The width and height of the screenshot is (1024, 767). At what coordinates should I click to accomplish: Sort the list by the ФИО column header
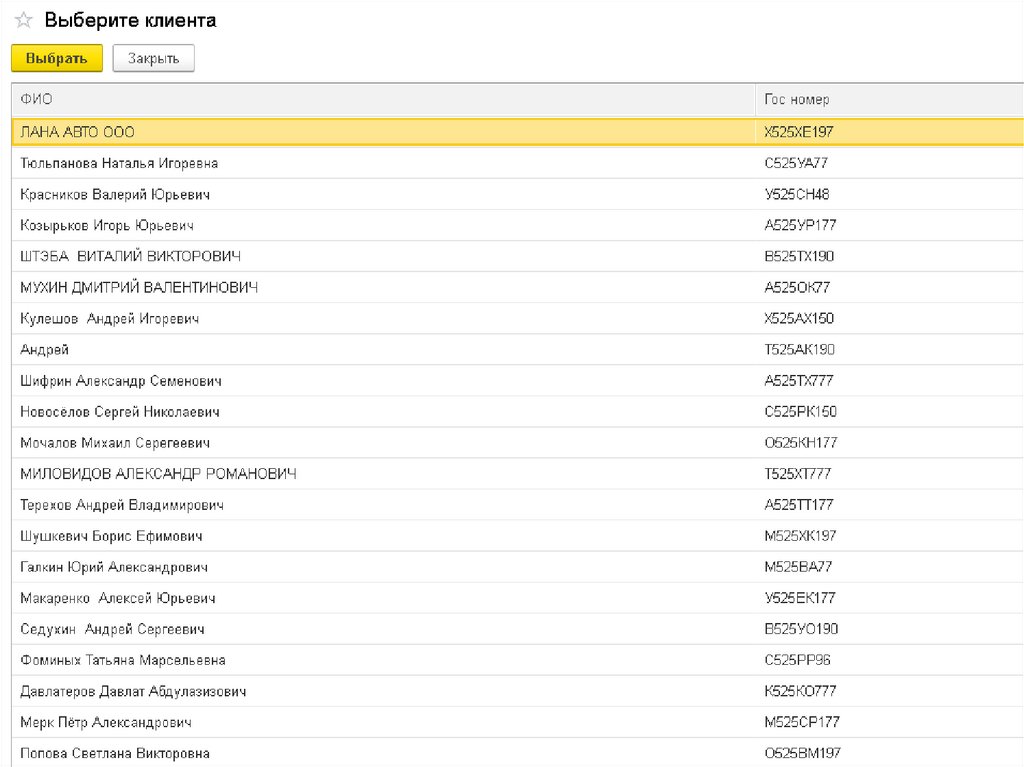(x=37, y=100)
